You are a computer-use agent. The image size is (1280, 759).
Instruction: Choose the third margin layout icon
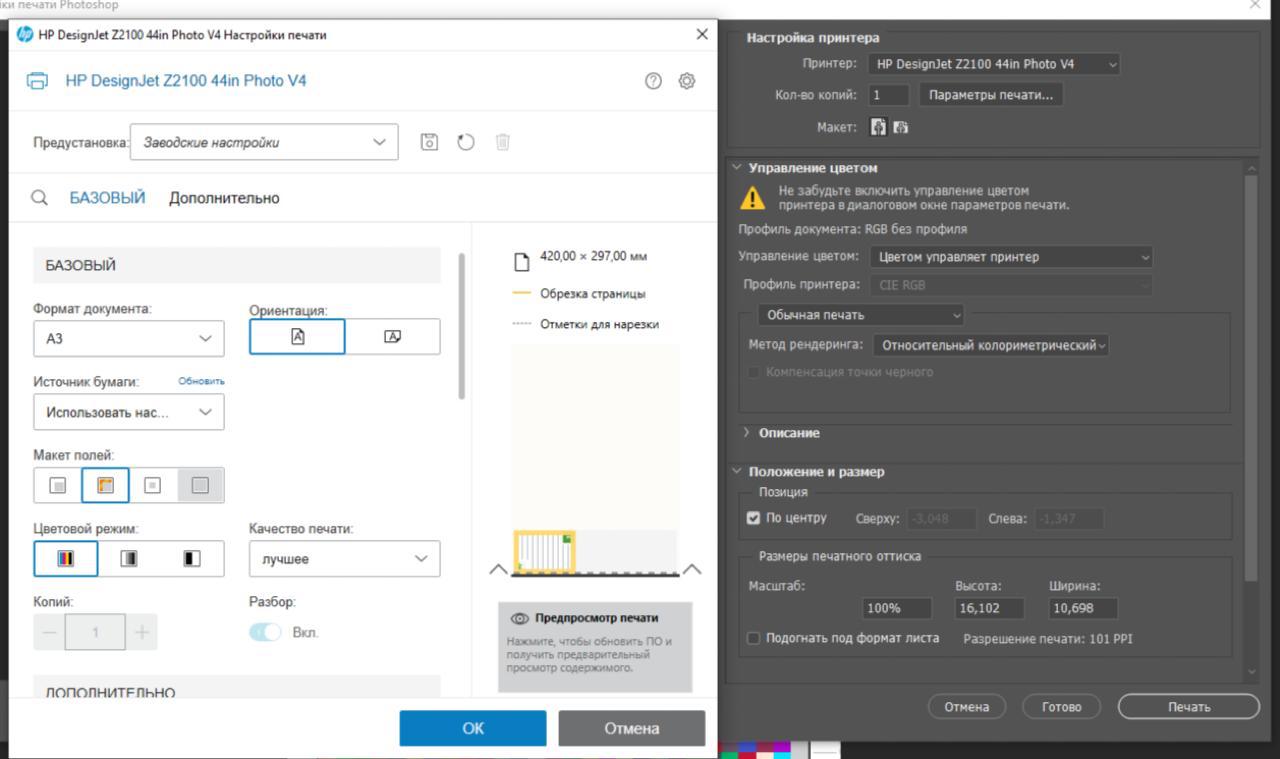(x=152, y=486)
